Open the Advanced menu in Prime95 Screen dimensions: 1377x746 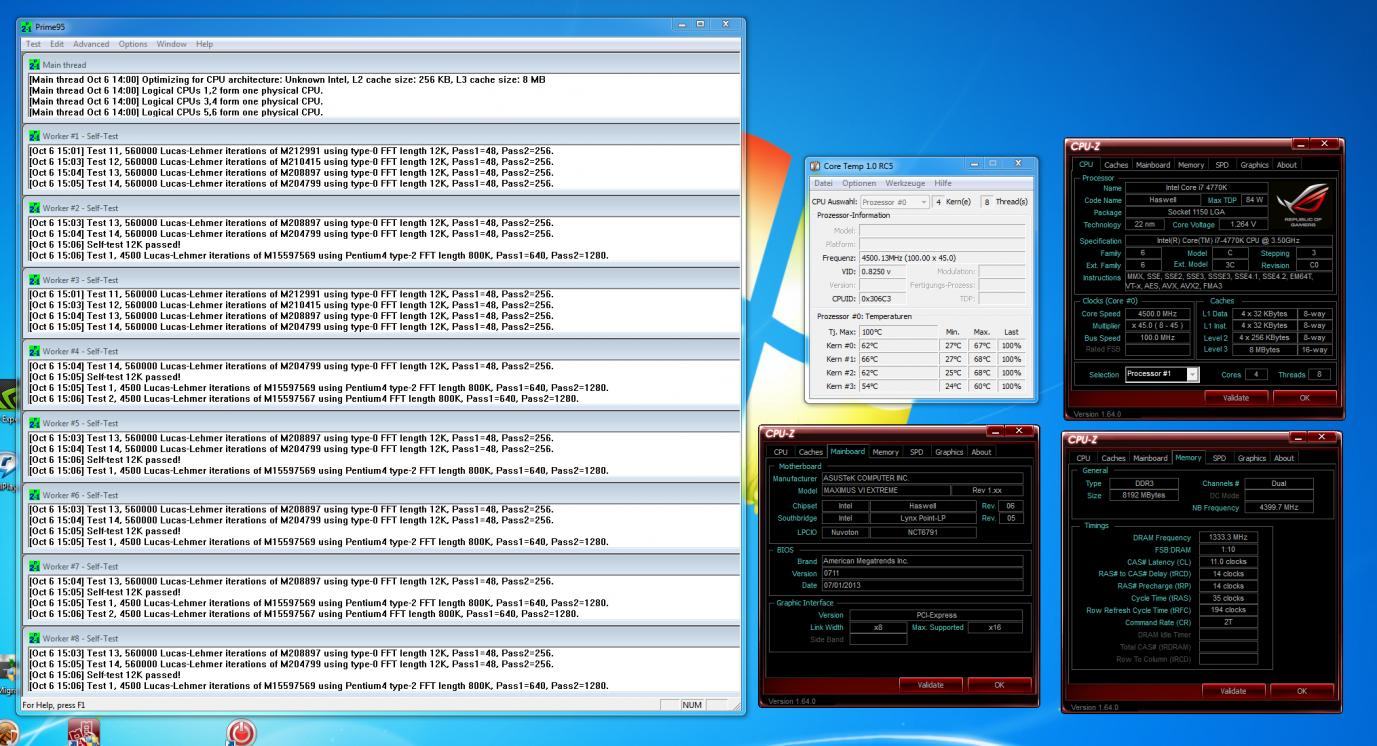(x=91, y=44)
